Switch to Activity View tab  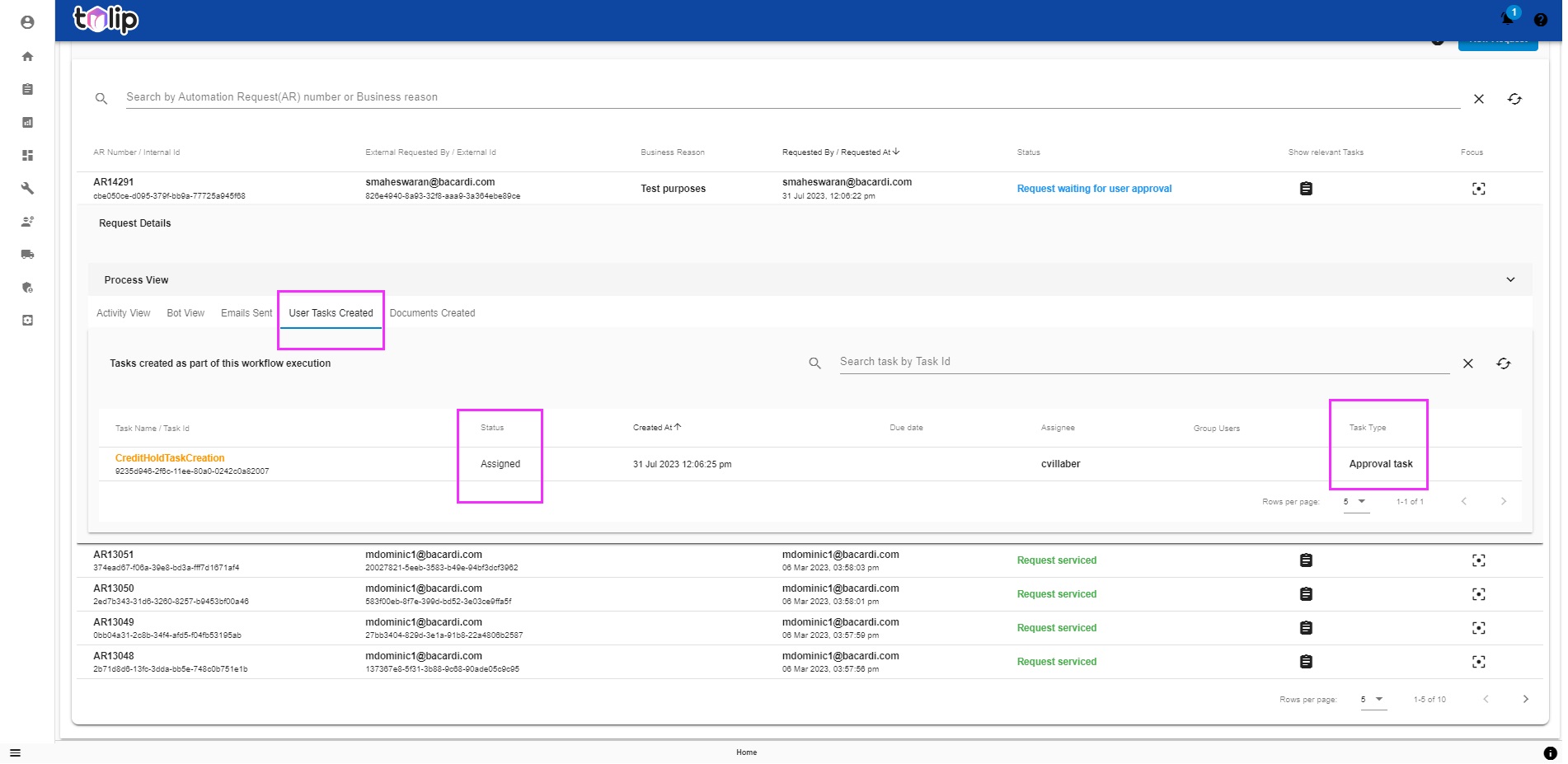coord(124,313)
